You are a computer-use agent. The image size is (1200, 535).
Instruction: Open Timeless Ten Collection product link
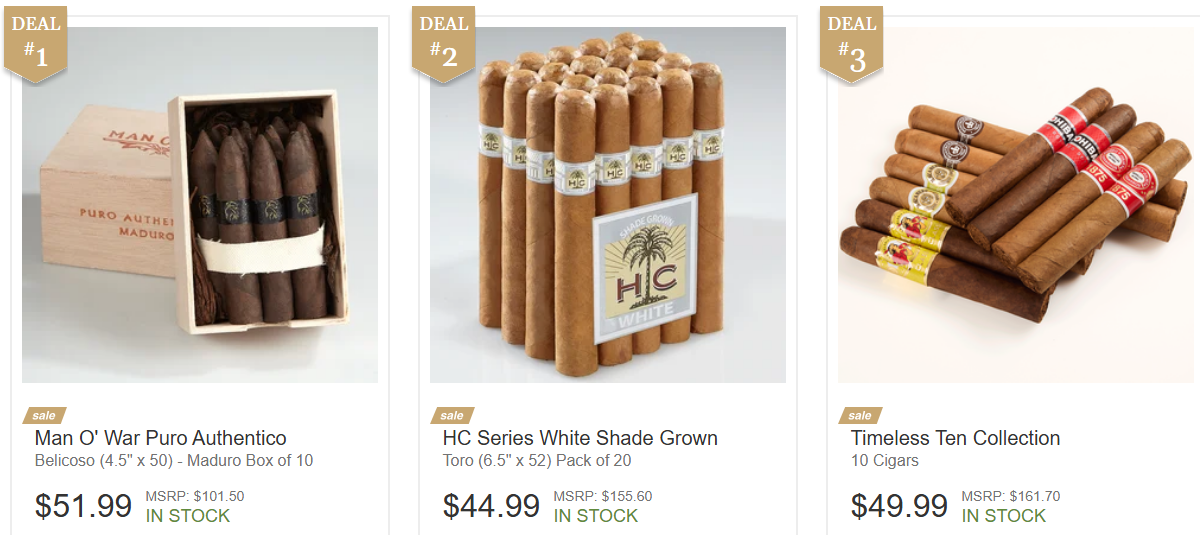(x=955, y=438)
